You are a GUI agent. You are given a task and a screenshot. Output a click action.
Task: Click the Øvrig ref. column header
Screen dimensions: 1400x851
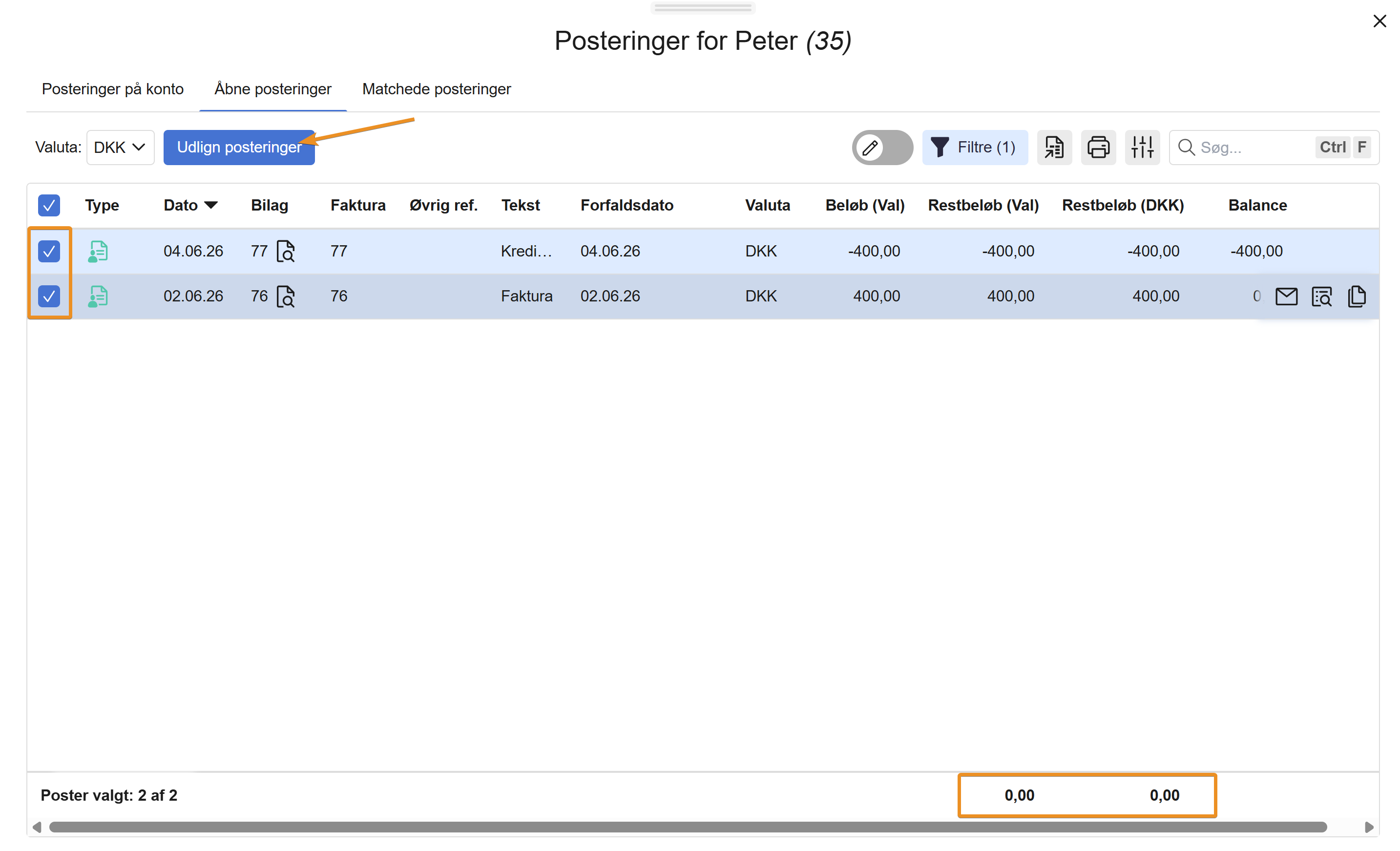[444, 205]
